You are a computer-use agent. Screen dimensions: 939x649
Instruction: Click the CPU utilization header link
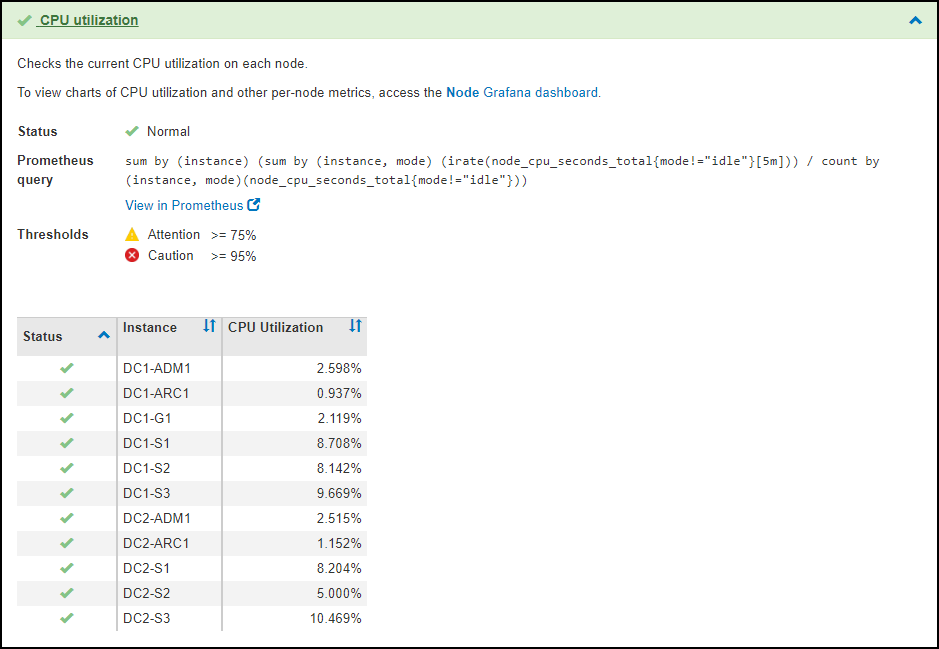tap(89, 20)
